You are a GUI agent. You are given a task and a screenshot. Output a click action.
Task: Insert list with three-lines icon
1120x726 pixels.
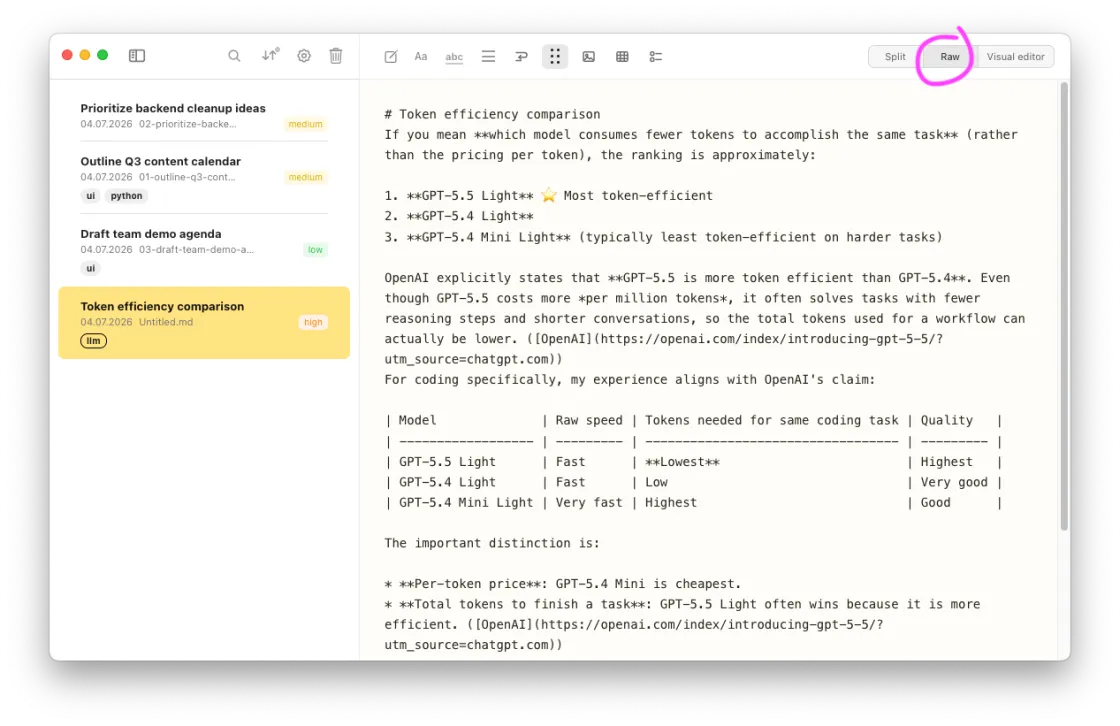click(488, 56)
